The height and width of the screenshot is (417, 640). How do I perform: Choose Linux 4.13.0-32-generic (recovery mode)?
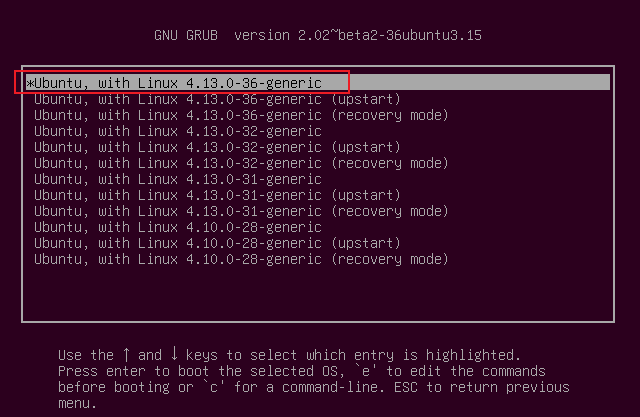click(241, 163)
